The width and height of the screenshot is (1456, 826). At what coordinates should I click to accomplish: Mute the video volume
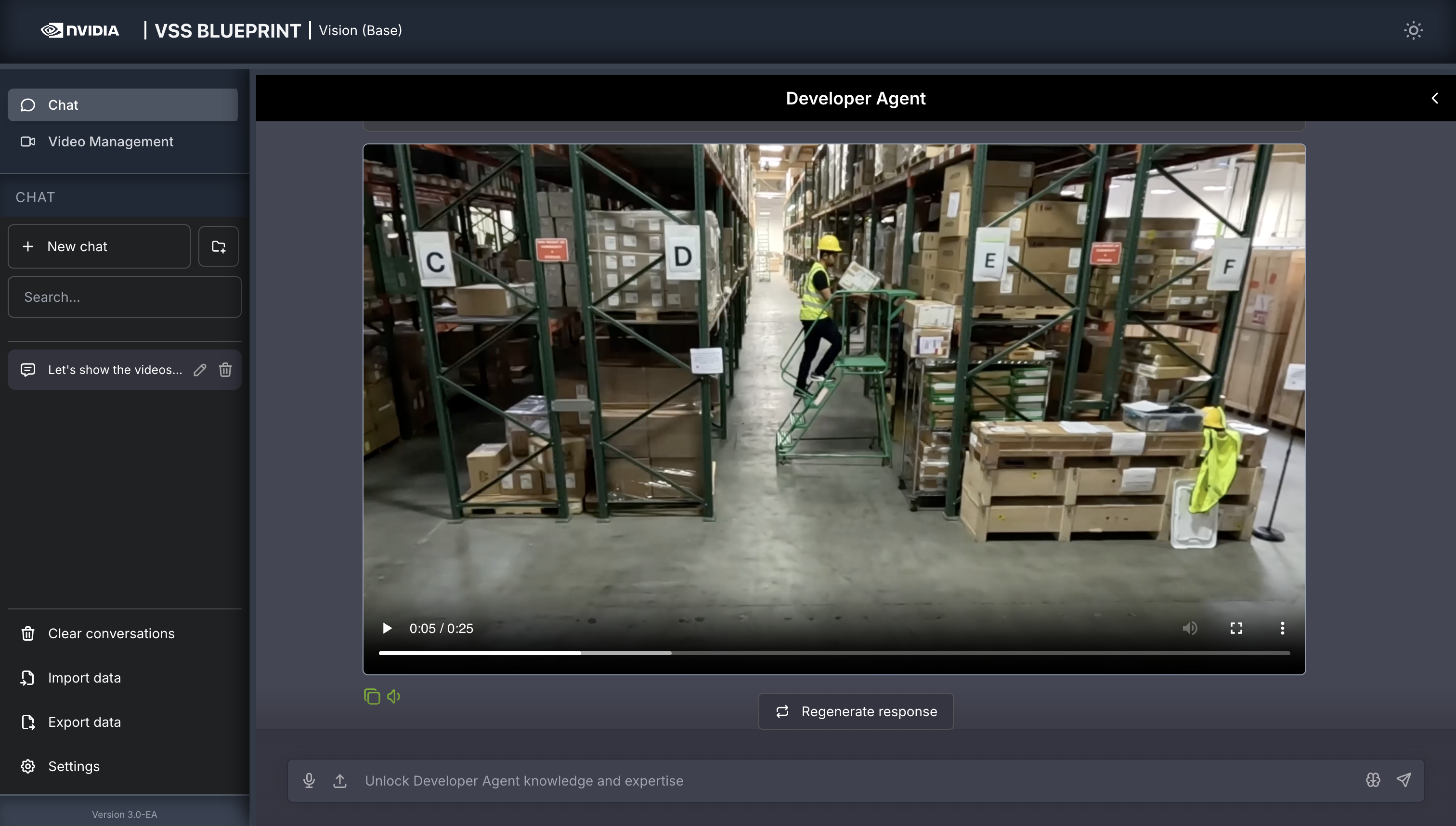(1190, 628)
